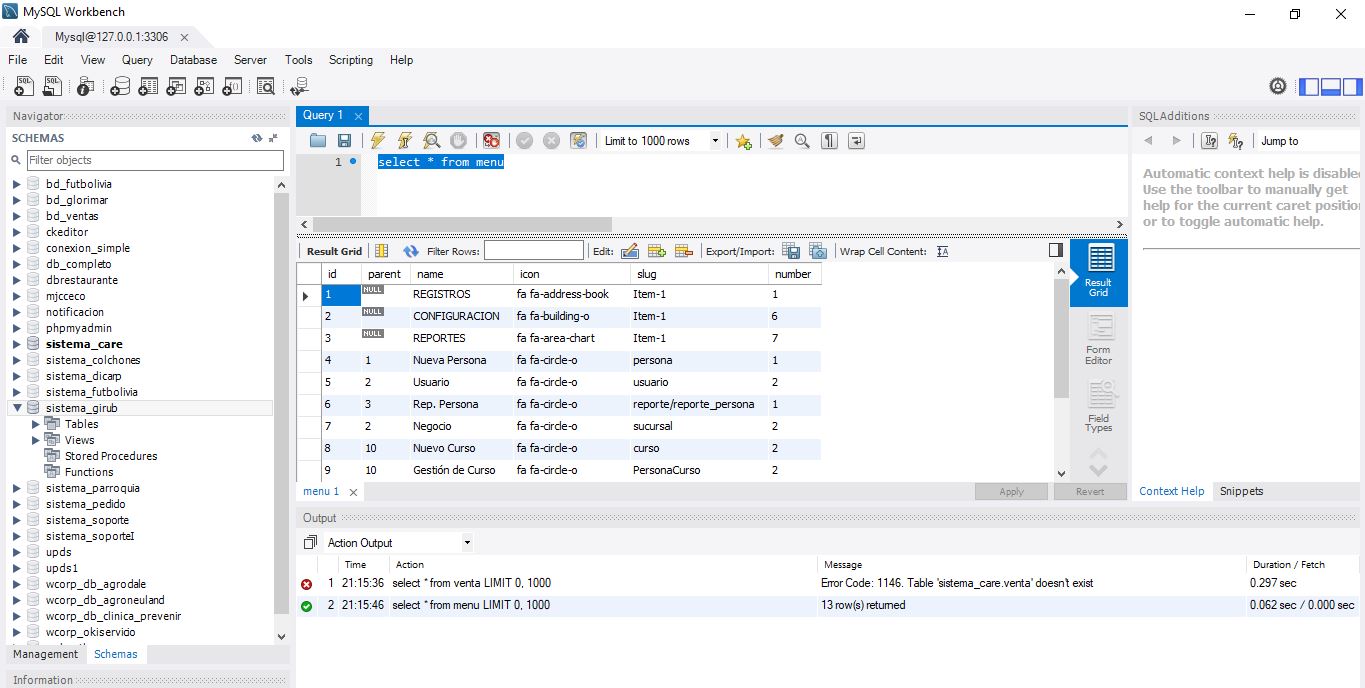1365x688 pixels.
Task: Go to the home screen icon
Action: pyautogui.click(x=21, y=36)
